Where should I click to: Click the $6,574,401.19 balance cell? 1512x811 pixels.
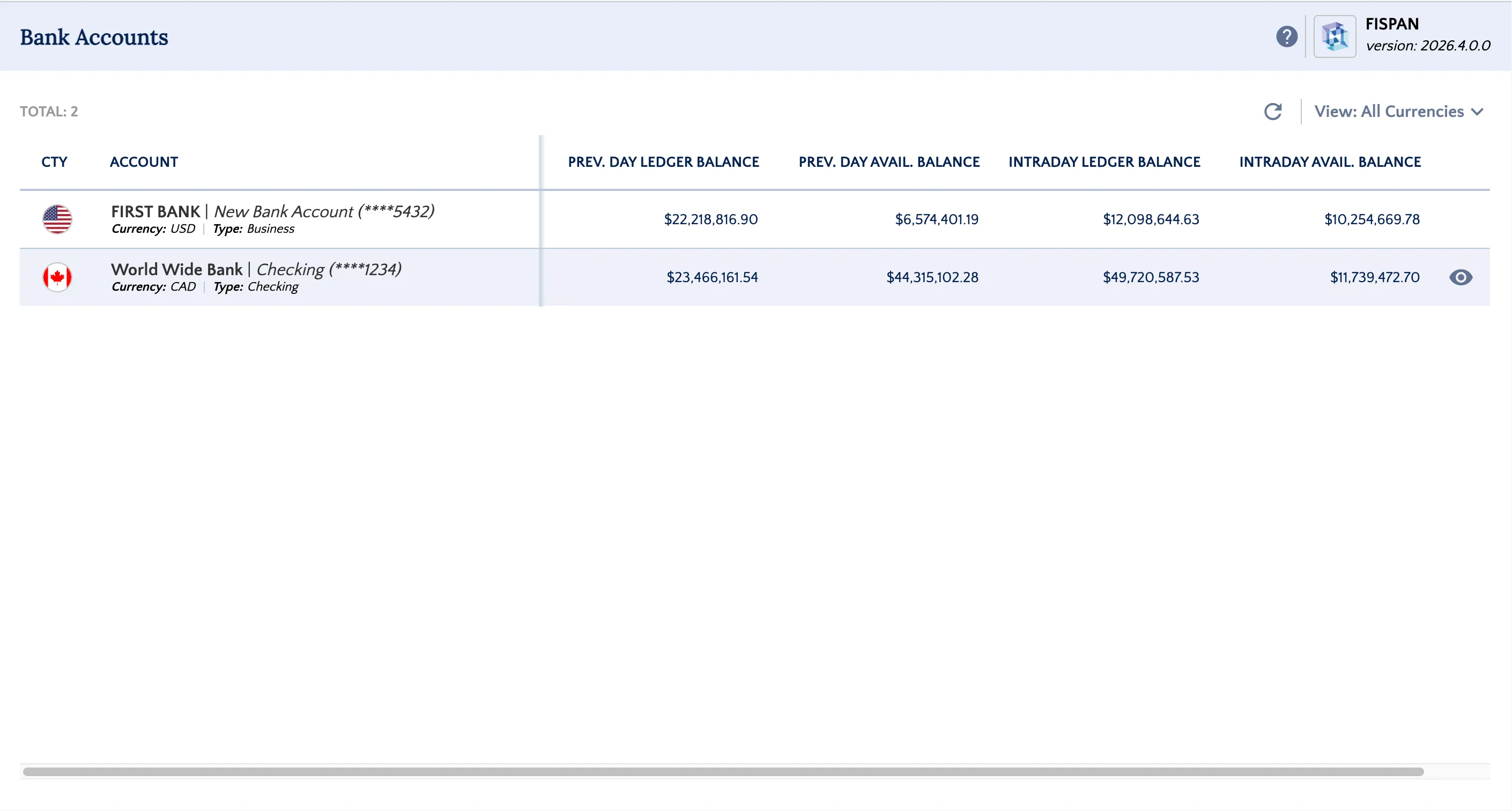937,219
